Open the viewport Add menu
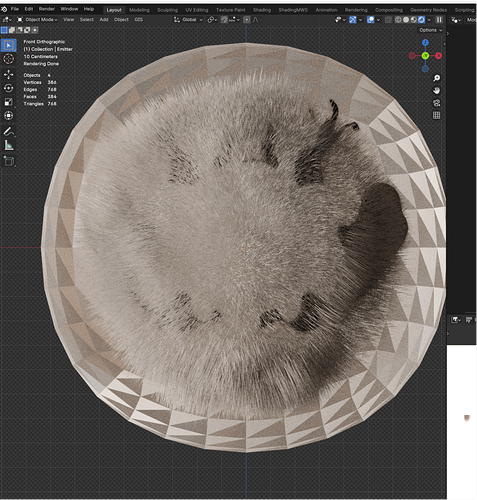 pyautogui.click(x=104, y=20)
